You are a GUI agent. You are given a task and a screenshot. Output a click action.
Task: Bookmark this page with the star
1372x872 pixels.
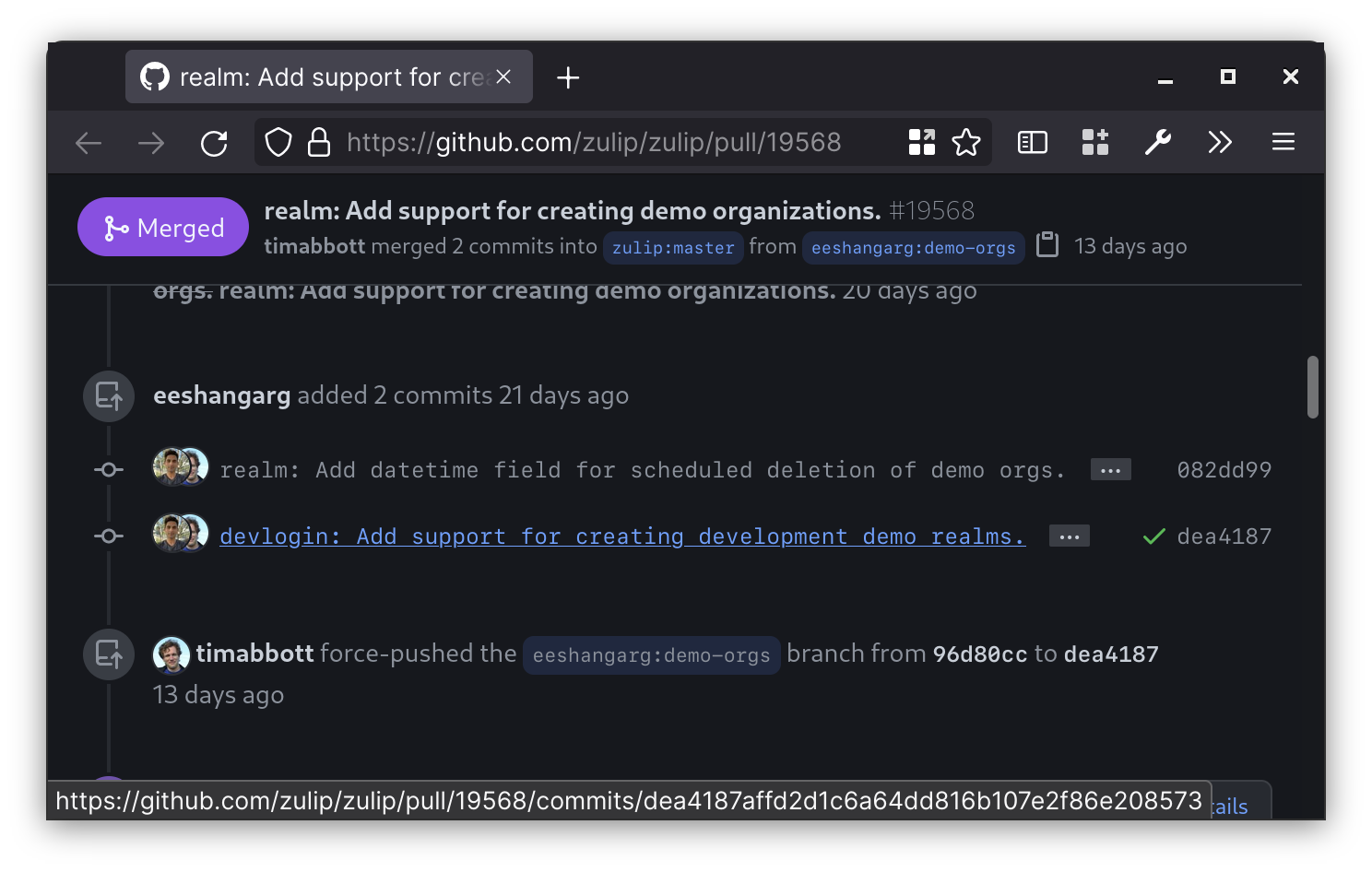(966, 142)
